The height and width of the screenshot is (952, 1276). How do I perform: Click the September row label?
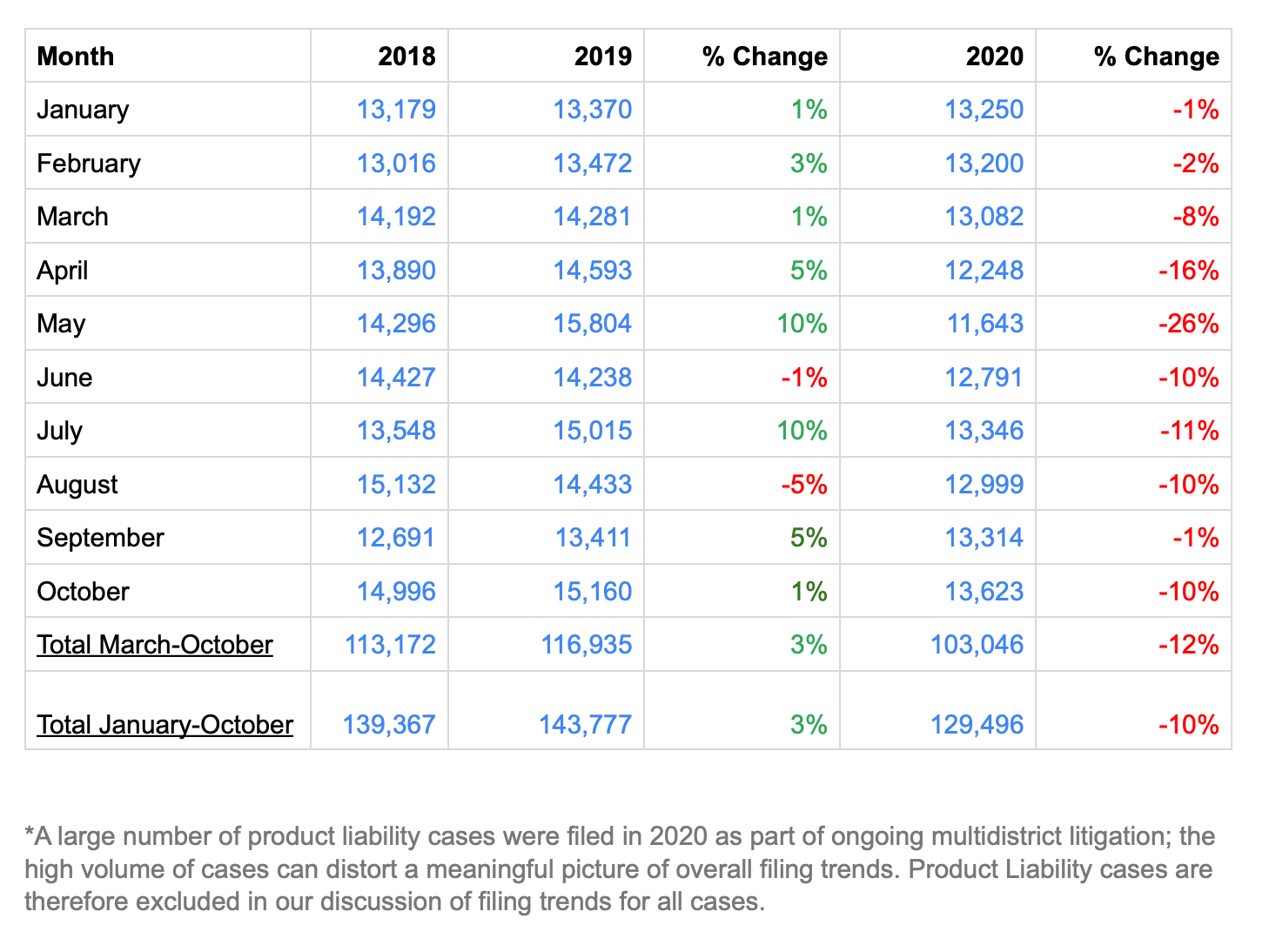coord(100,538)
